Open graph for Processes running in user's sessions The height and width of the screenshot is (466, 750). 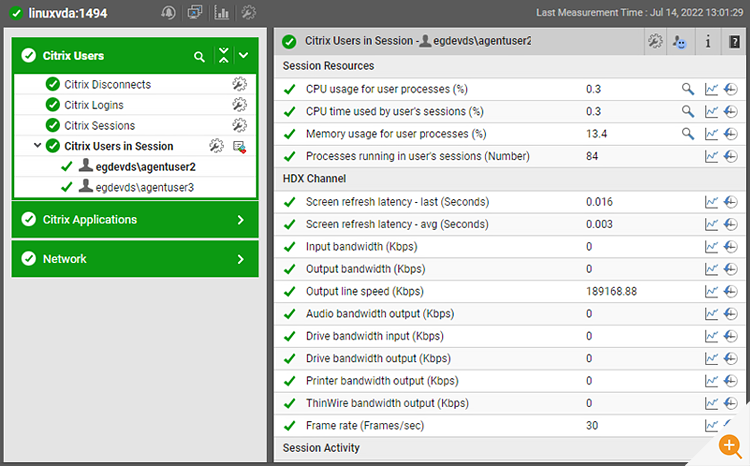click(x=711, y=156)
